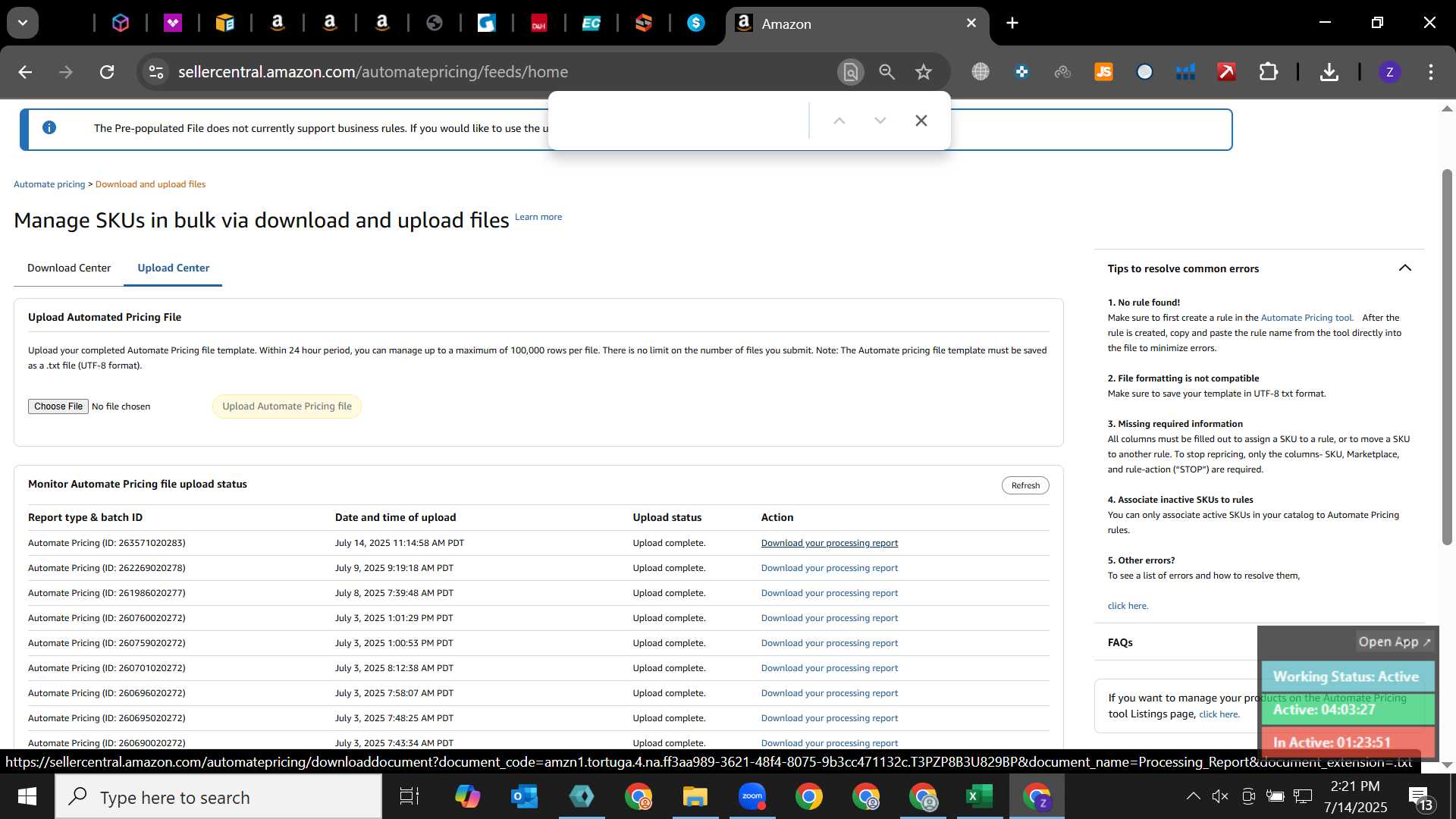Click the find-in-page text field
This screenshot has width=1456, height=819.
[x=680, y=121]
